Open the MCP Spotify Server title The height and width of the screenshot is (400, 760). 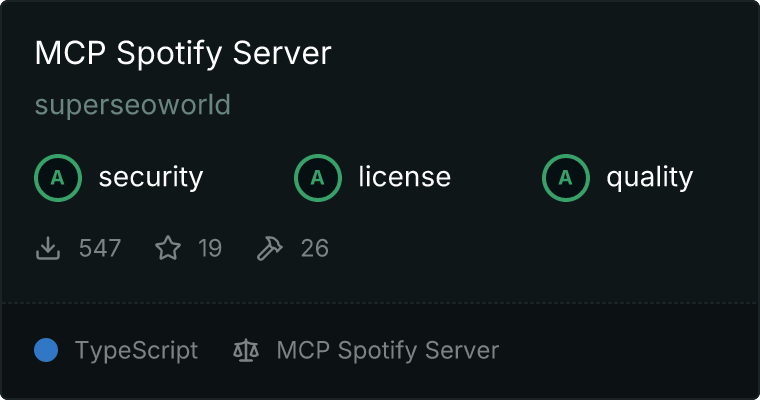182,53
